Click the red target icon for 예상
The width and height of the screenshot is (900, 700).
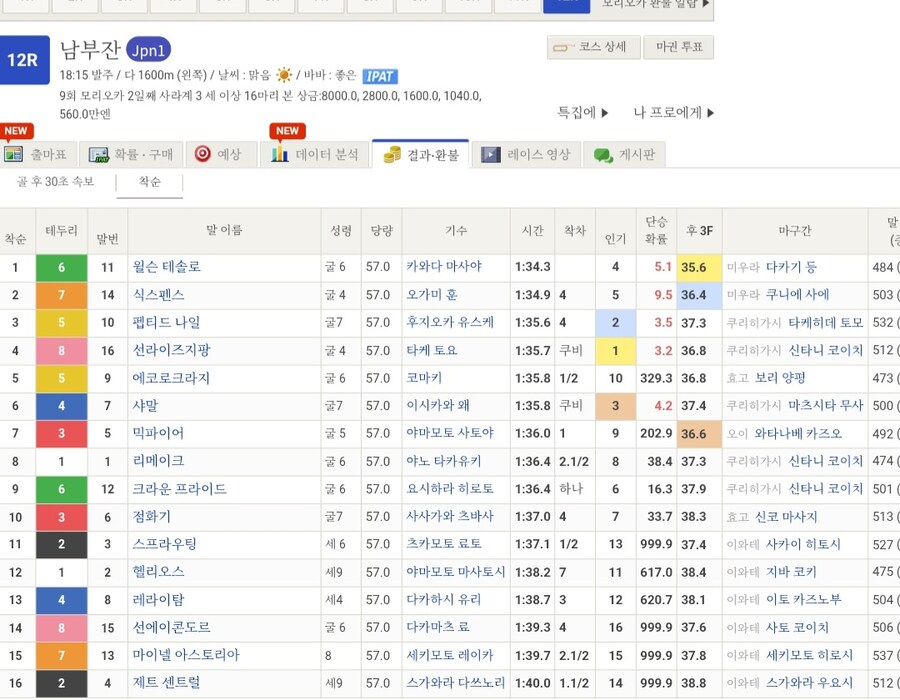[x=202, y=154]
